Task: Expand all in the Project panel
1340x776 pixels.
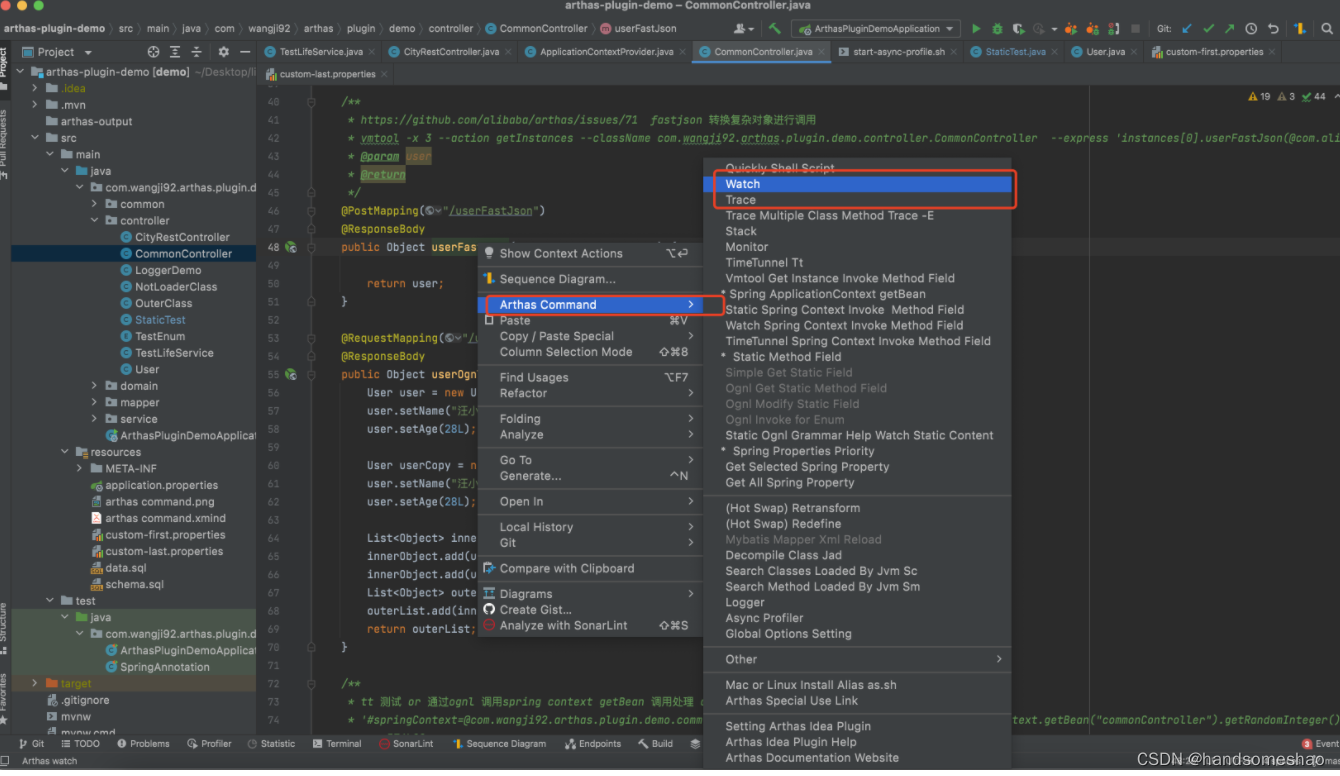Action: 175,52
